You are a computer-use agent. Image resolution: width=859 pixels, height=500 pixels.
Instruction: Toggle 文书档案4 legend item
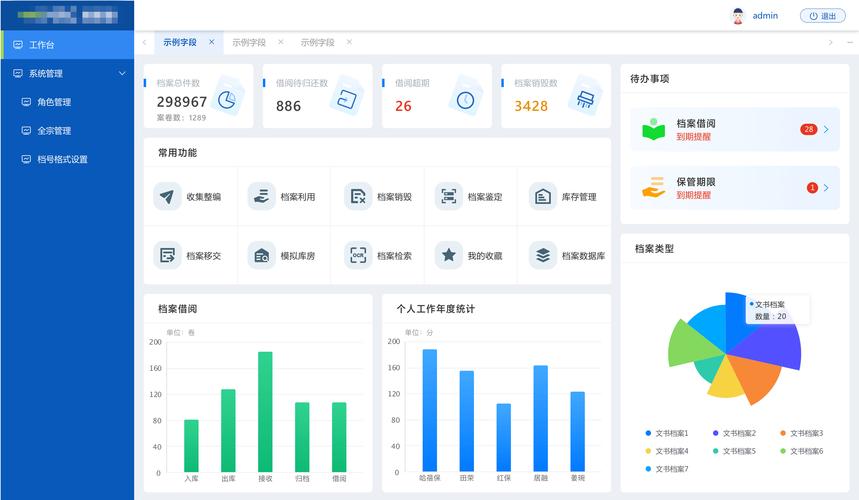tap(667, 451)
